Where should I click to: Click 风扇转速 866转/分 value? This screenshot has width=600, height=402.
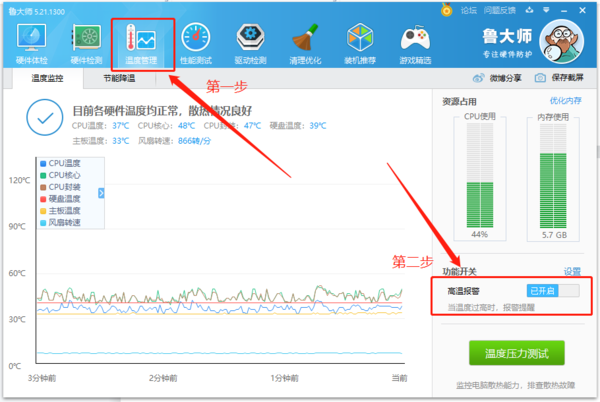pyautogui.click(x=194, y=141)
